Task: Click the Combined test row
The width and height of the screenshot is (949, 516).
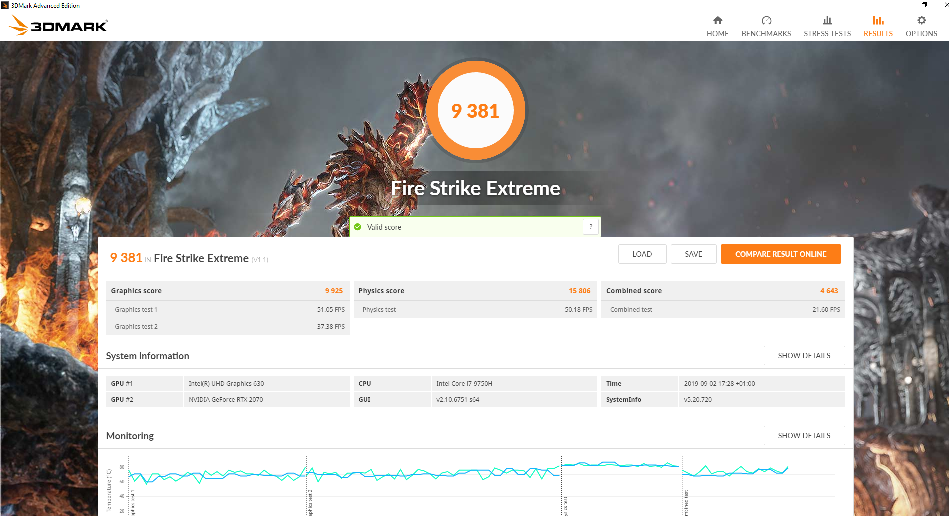Action: pyautogui.click(x=723, y=309)
